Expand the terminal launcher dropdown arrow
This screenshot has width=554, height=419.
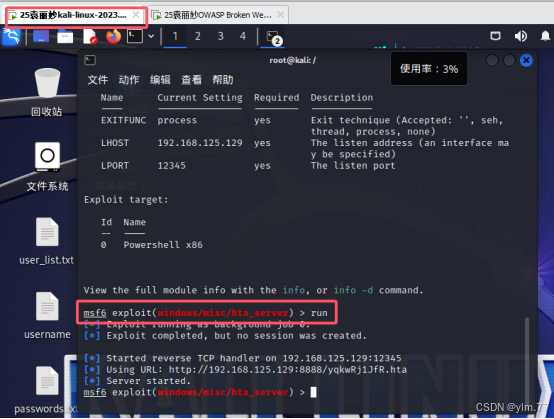151,36
